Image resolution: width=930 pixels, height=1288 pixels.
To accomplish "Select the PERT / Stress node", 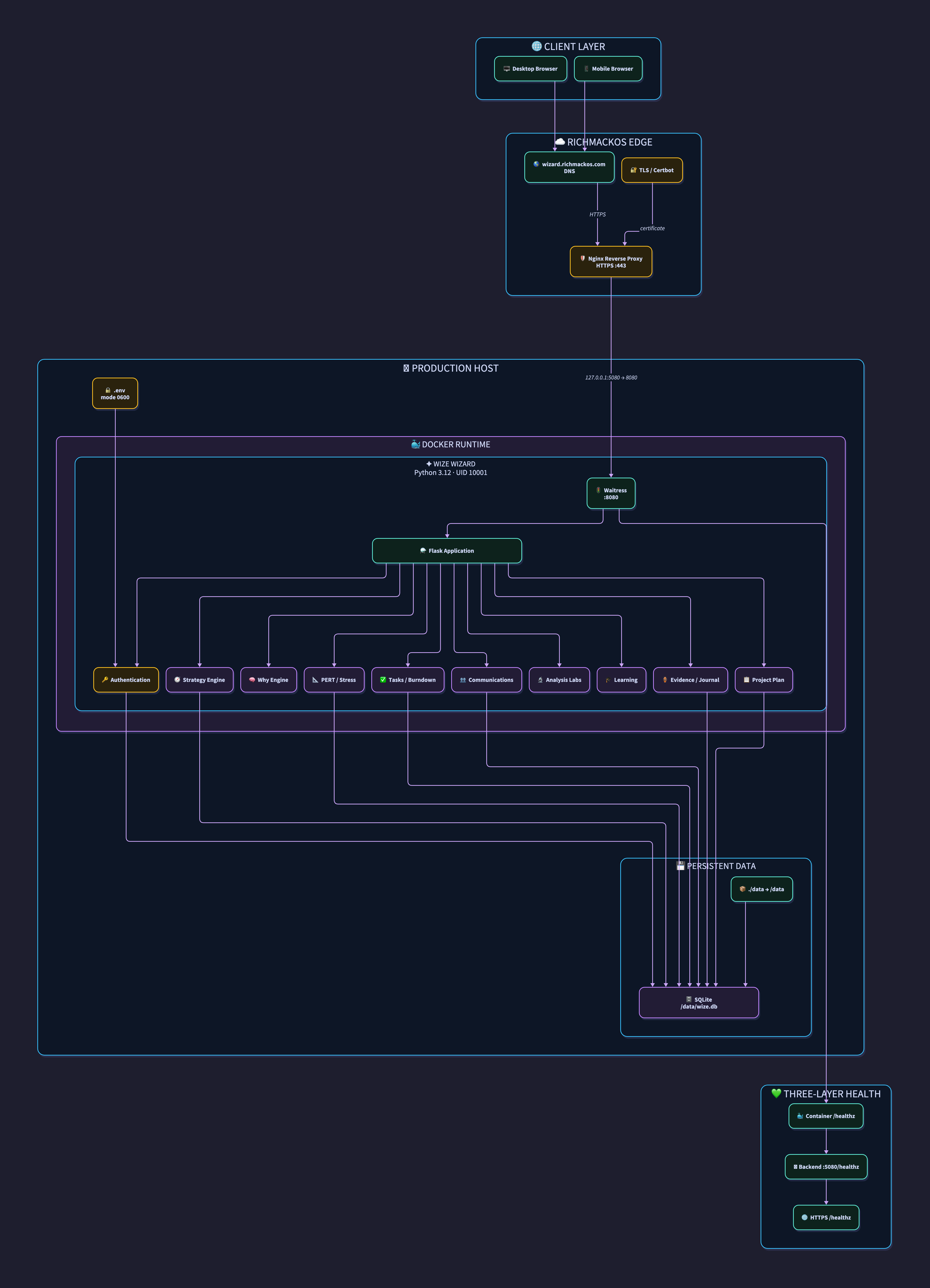I will [x=334, y=680].
